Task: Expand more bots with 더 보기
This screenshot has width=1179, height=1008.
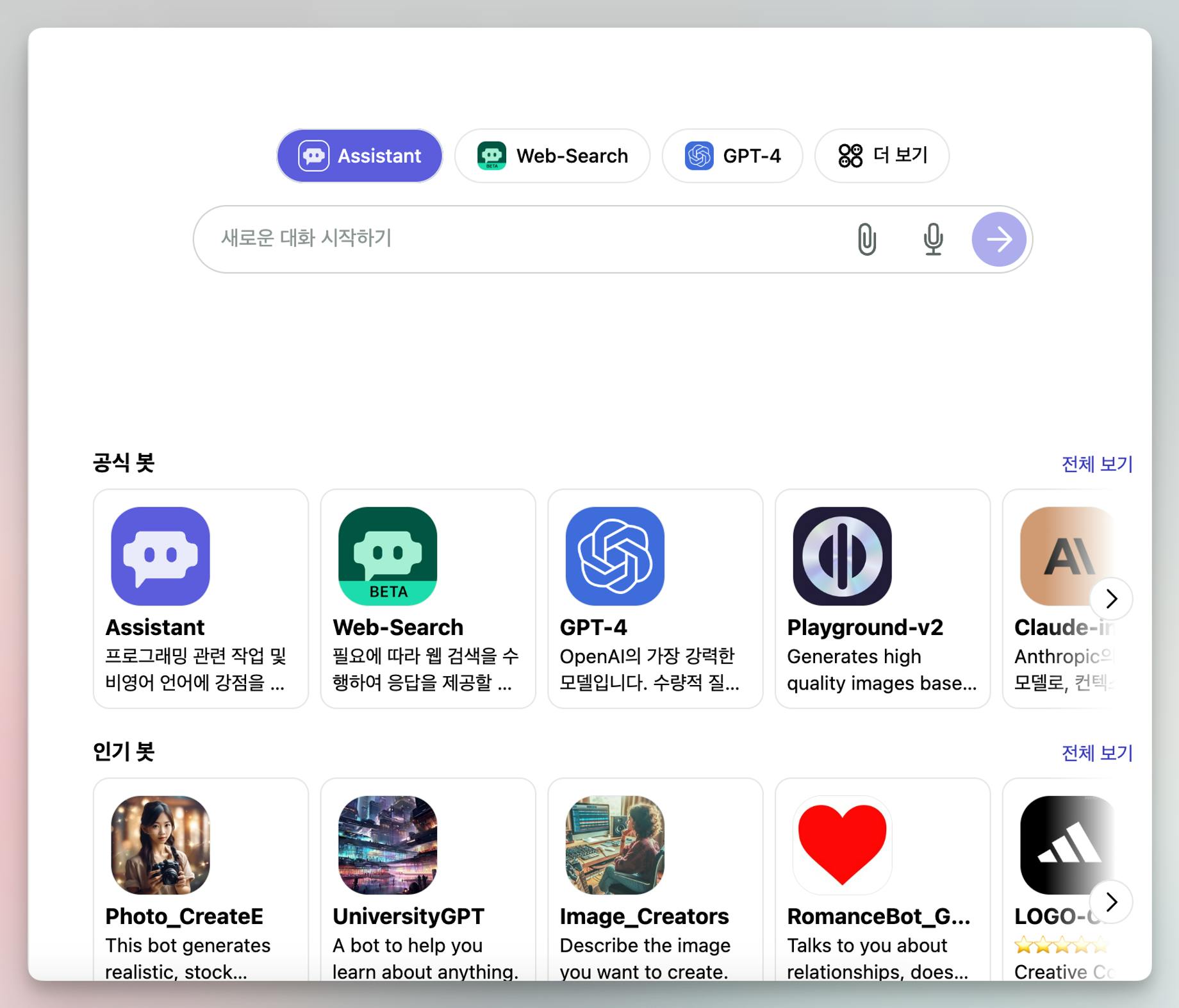Action: coord(882,156)
